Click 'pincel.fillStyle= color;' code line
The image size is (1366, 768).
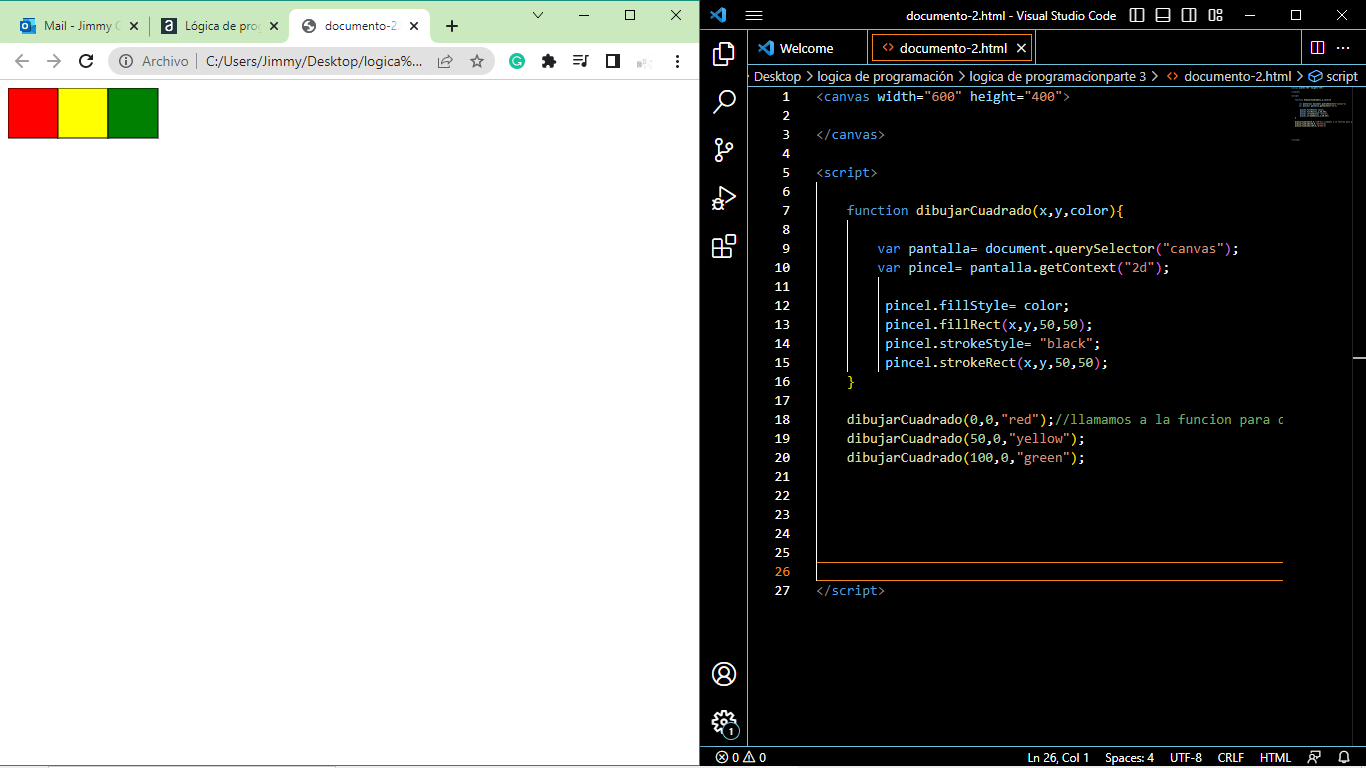pos(977,305)
